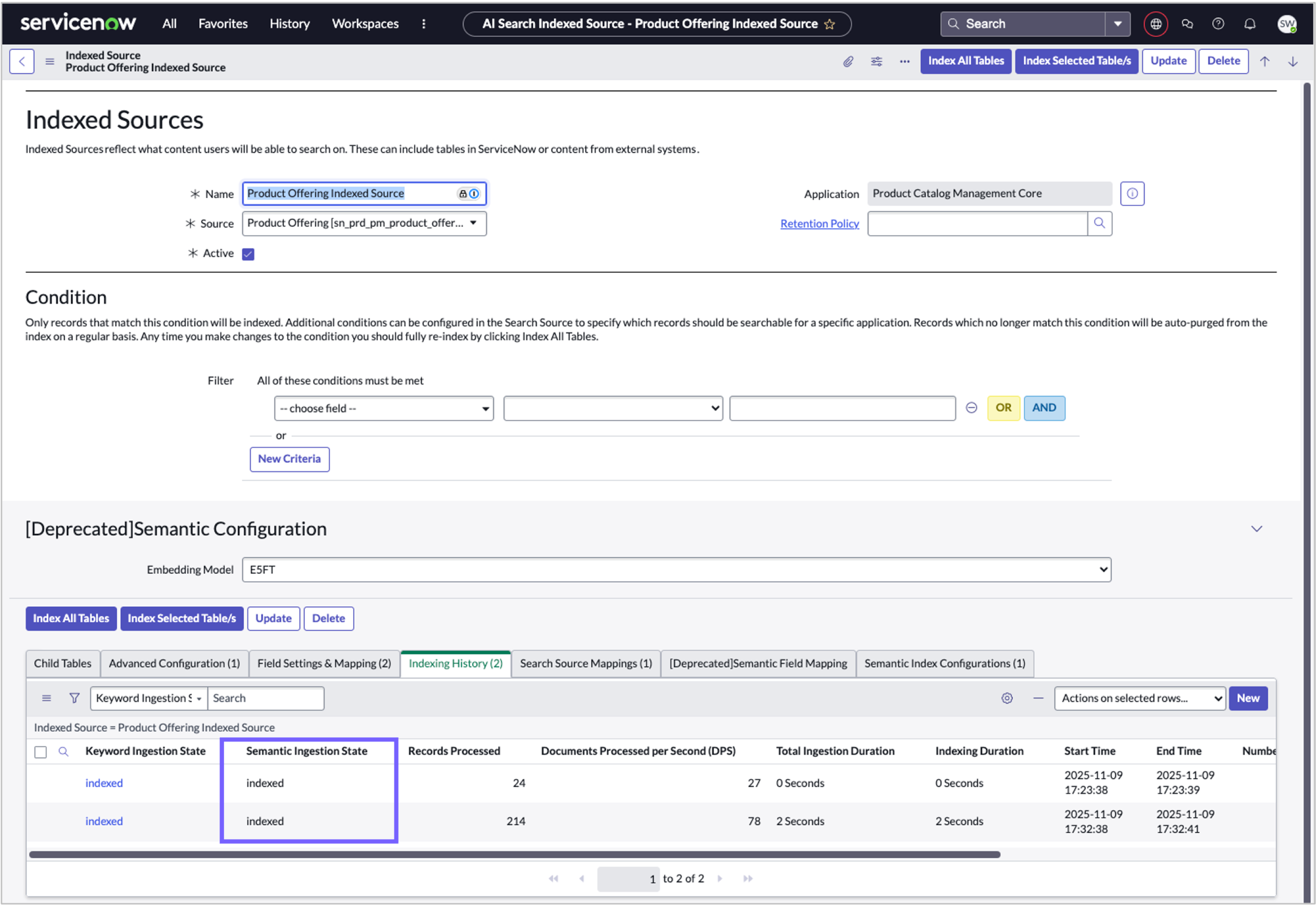Viewport: 1316px width, 906px height.
Task: Collapse related list with minus icon
Action: (1038, 698)
